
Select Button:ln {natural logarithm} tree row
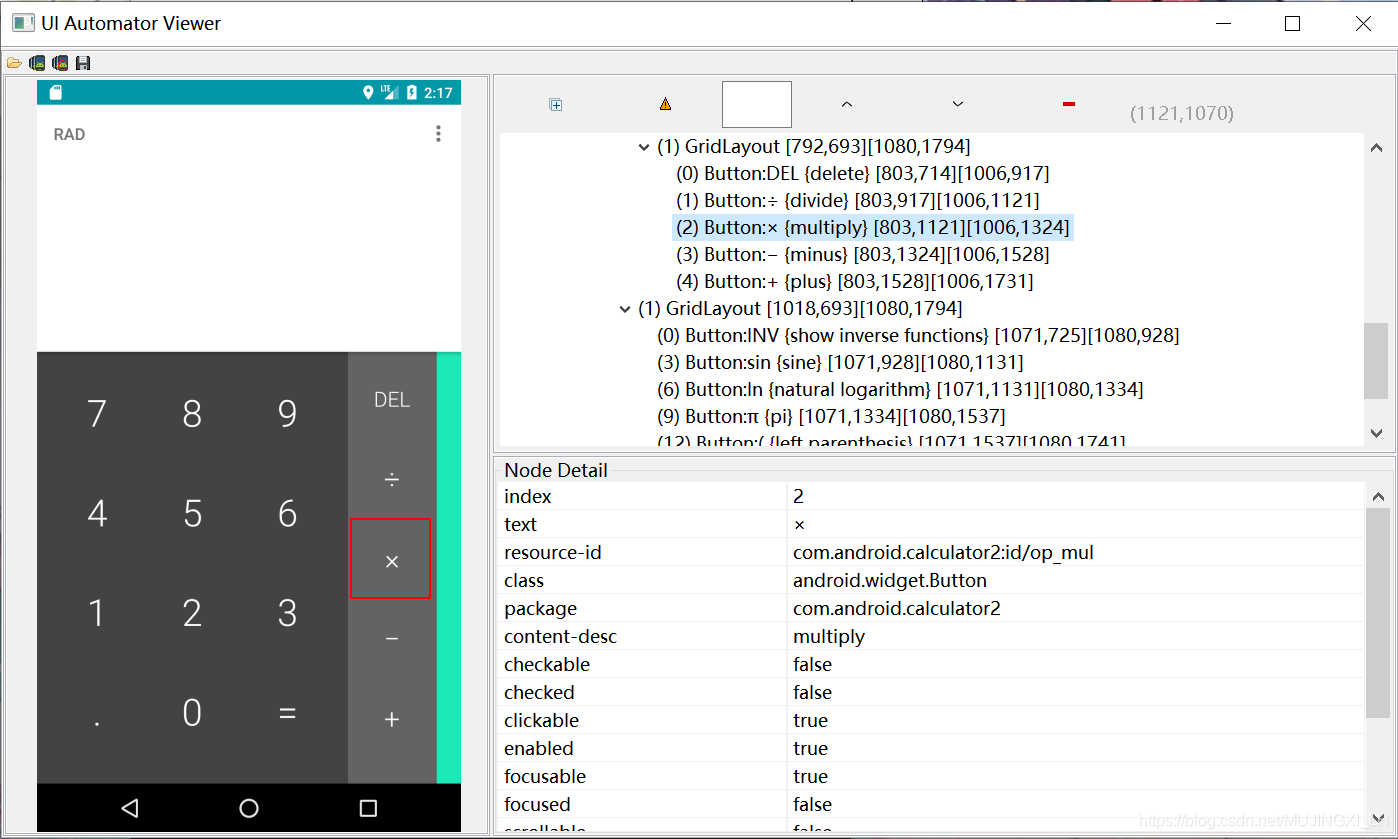tap(900, 389)
